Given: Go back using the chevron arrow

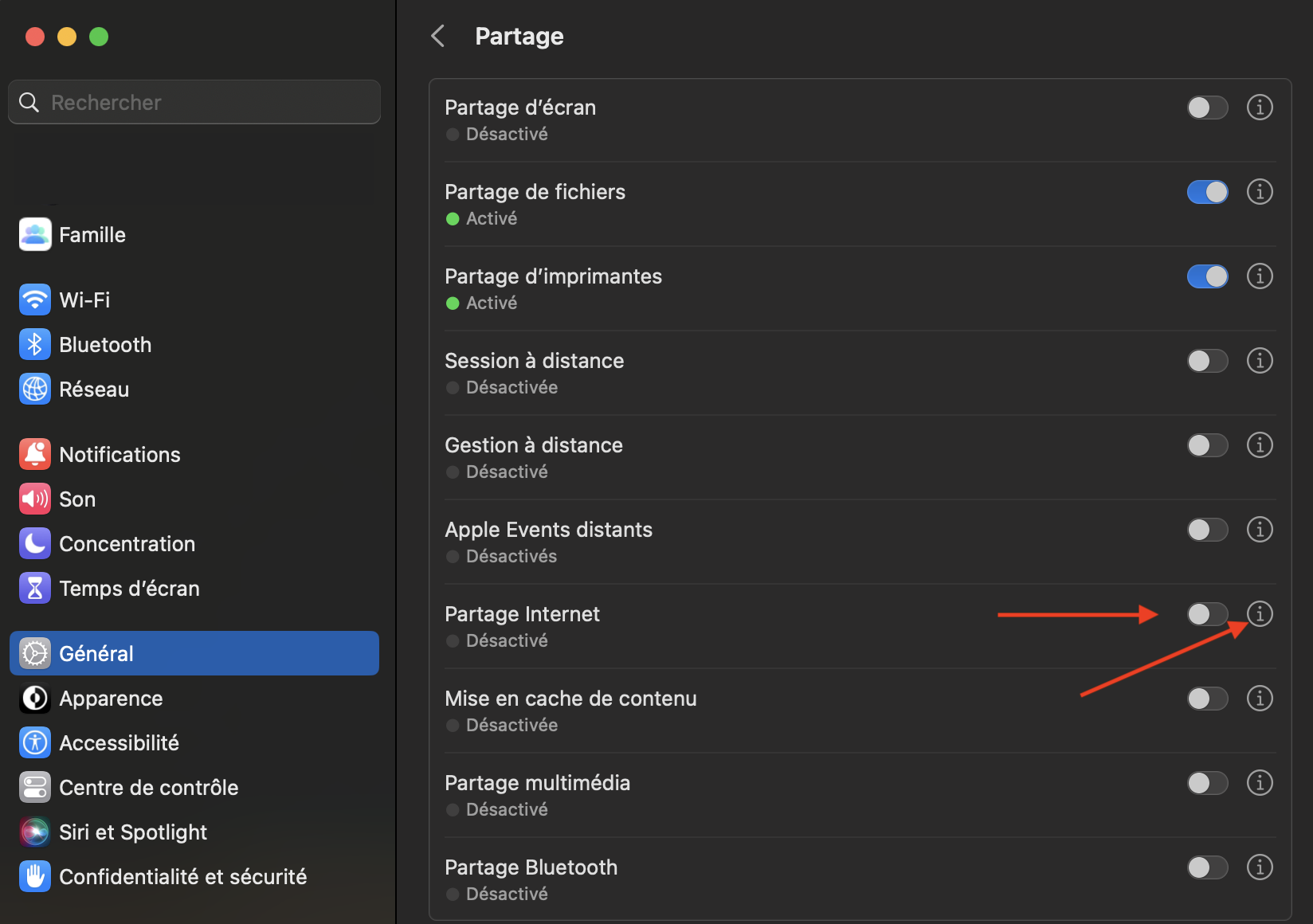Looking at the screenshot, I should tap(438, 36).
